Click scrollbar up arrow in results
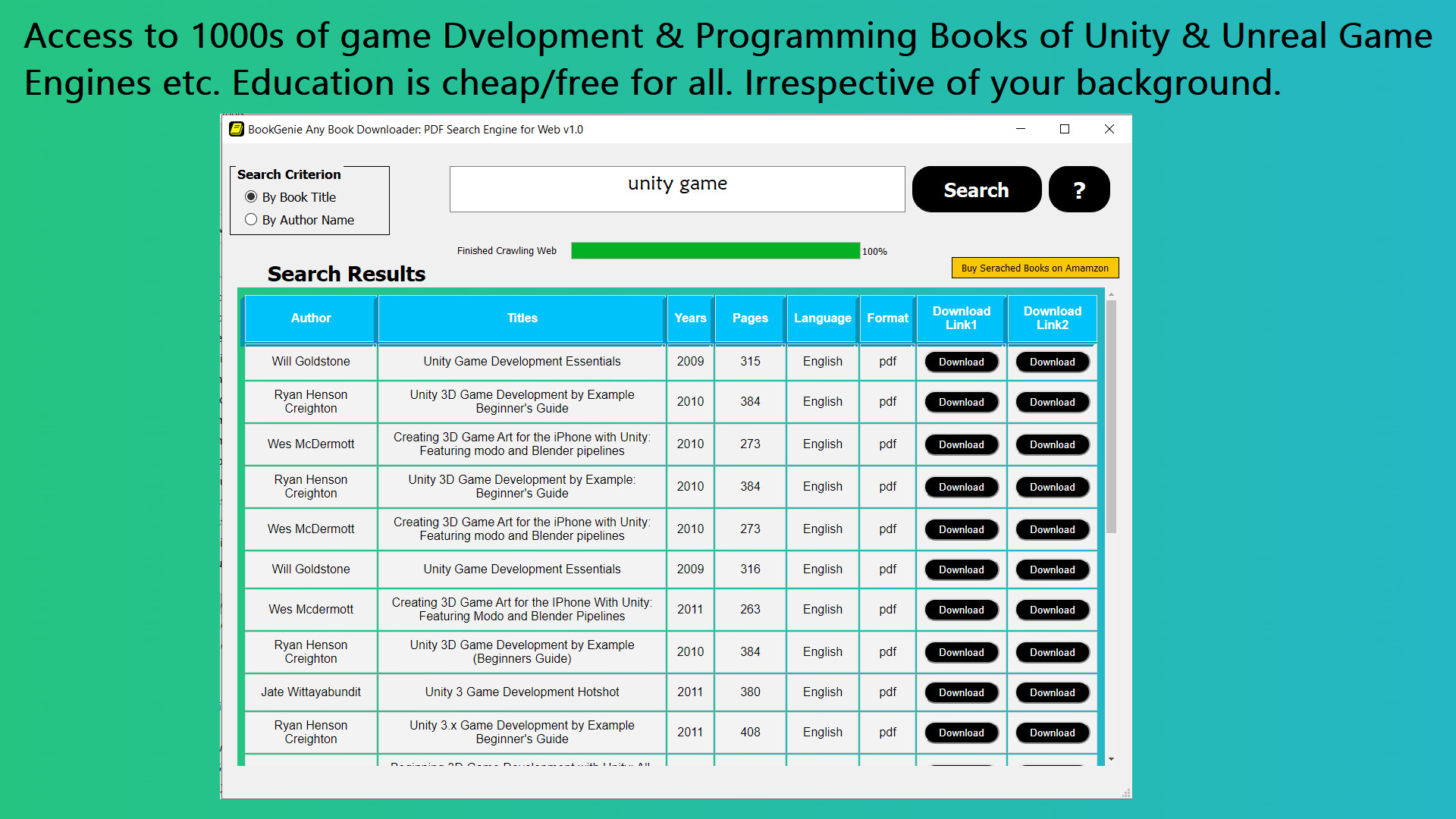The width and height of the screenshot is (1456, 819). [1111, 294]
